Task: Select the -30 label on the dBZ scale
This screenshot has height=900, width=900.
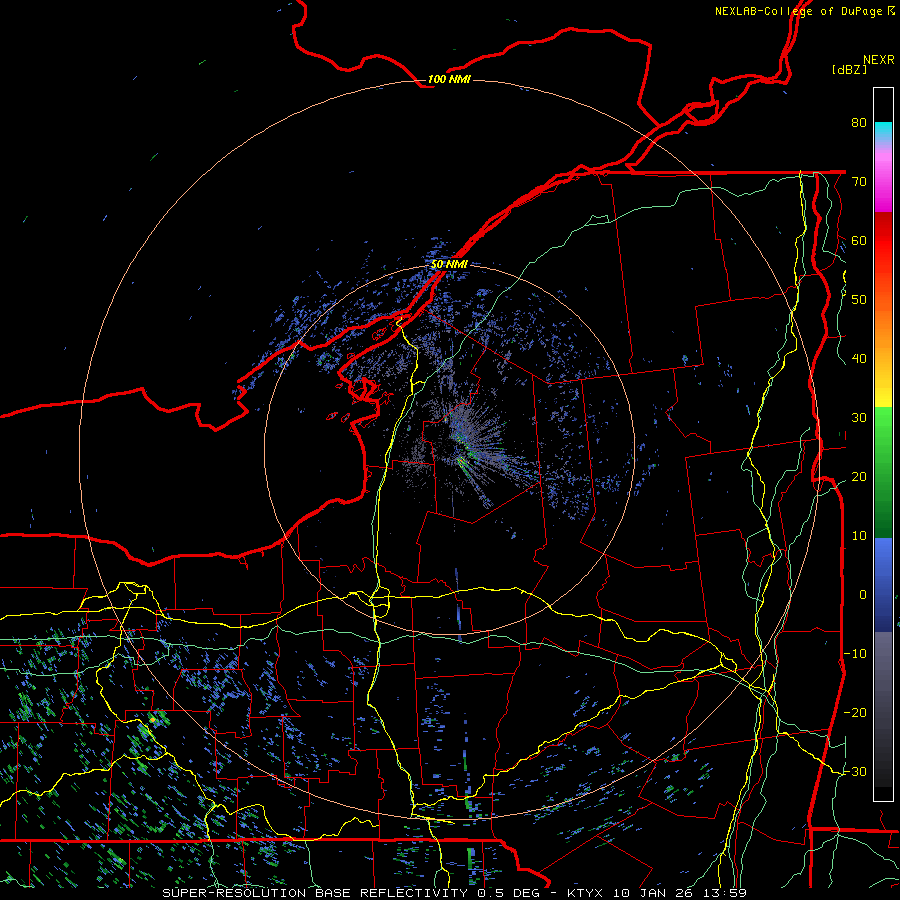Action: point(855,771)
